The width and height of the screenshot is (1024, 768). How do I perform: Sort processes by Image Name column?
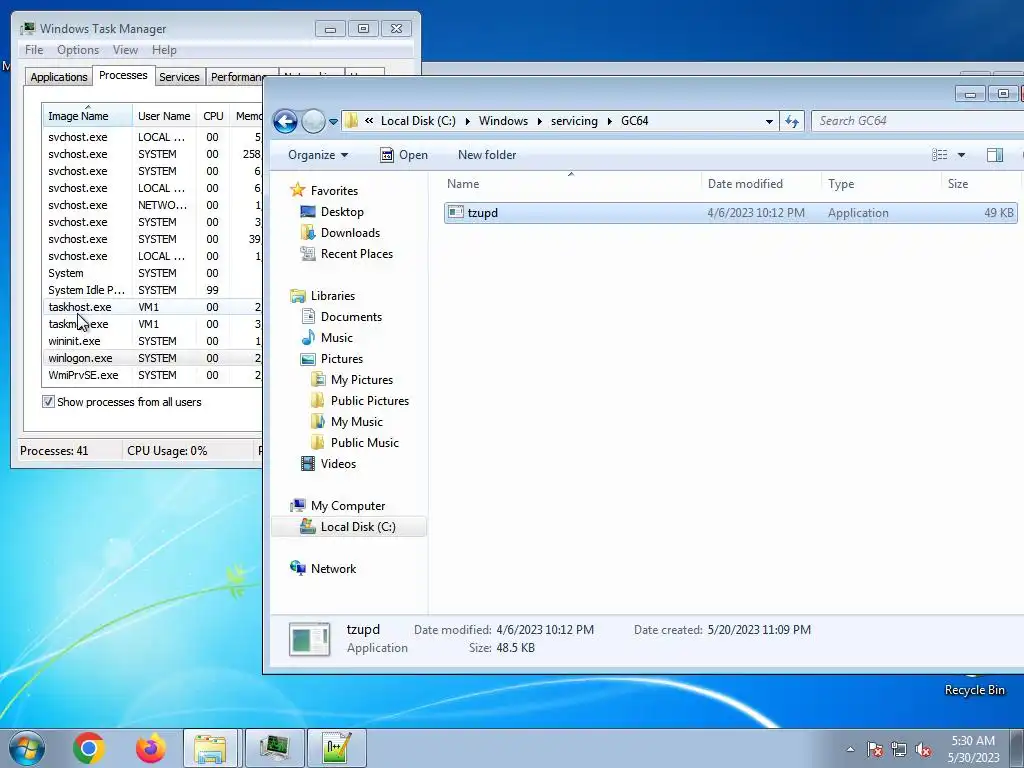[x=87, y=116]
